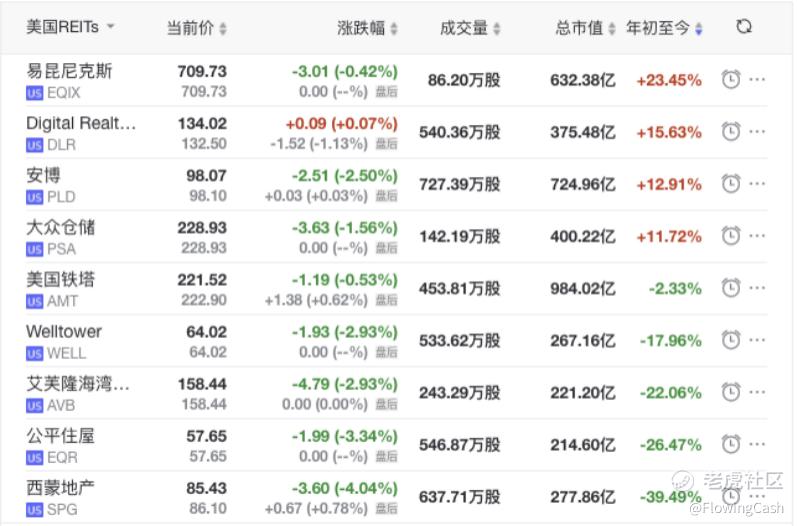Sort by 涨跌幅 column

tap(367, 28)
